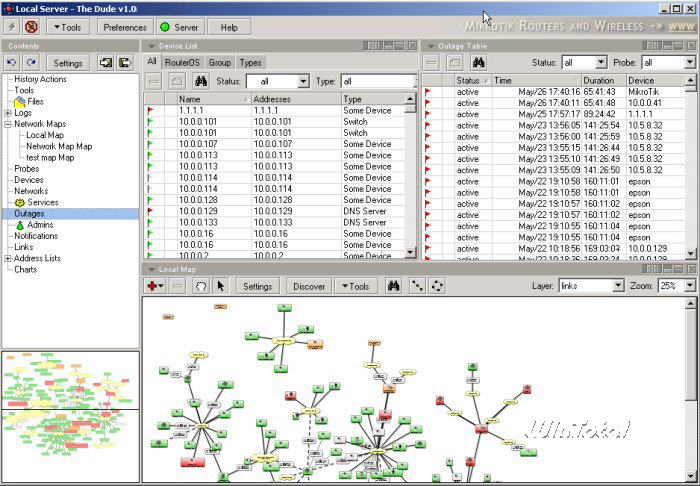700x486 pixels.
Task: Select the hand pan tool in Local Map
Action: (x=201, y=286)
